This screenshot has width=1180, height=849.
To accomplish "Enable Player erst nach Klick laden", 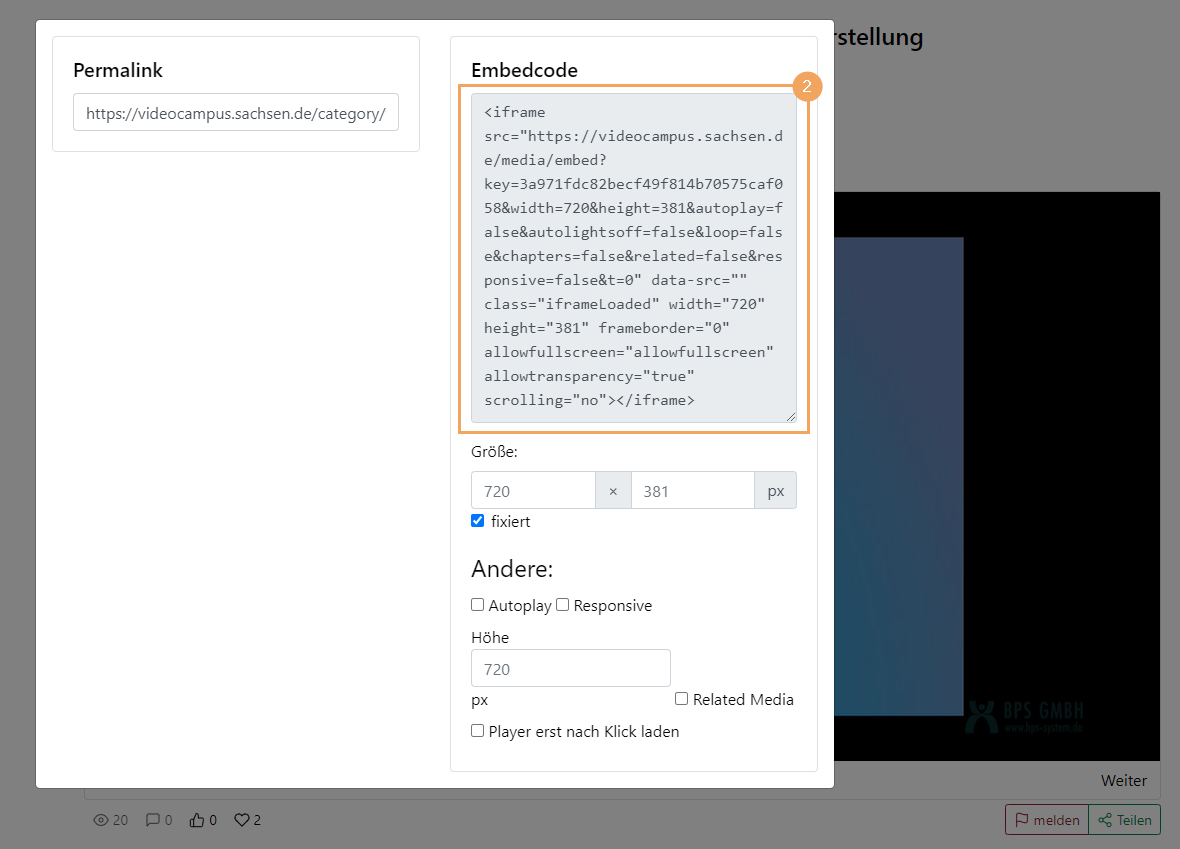I will tap(477, 730).
